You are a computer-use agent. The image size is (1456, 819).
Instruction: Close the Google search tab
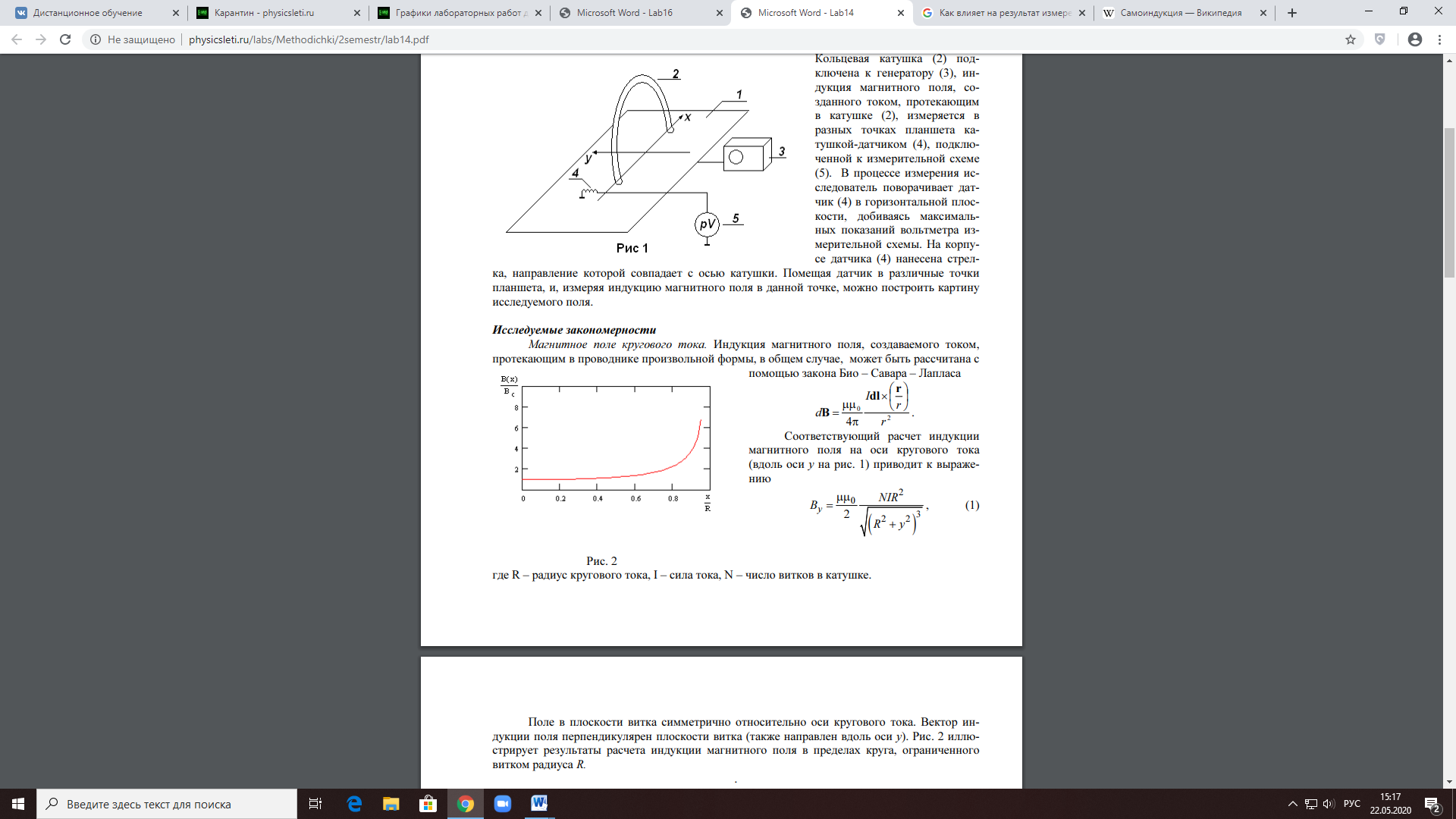1082,13
